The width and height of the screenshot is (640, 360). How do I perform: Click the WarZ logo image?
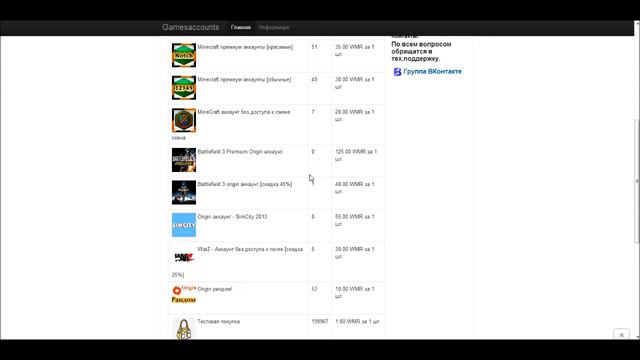[184, 257]
